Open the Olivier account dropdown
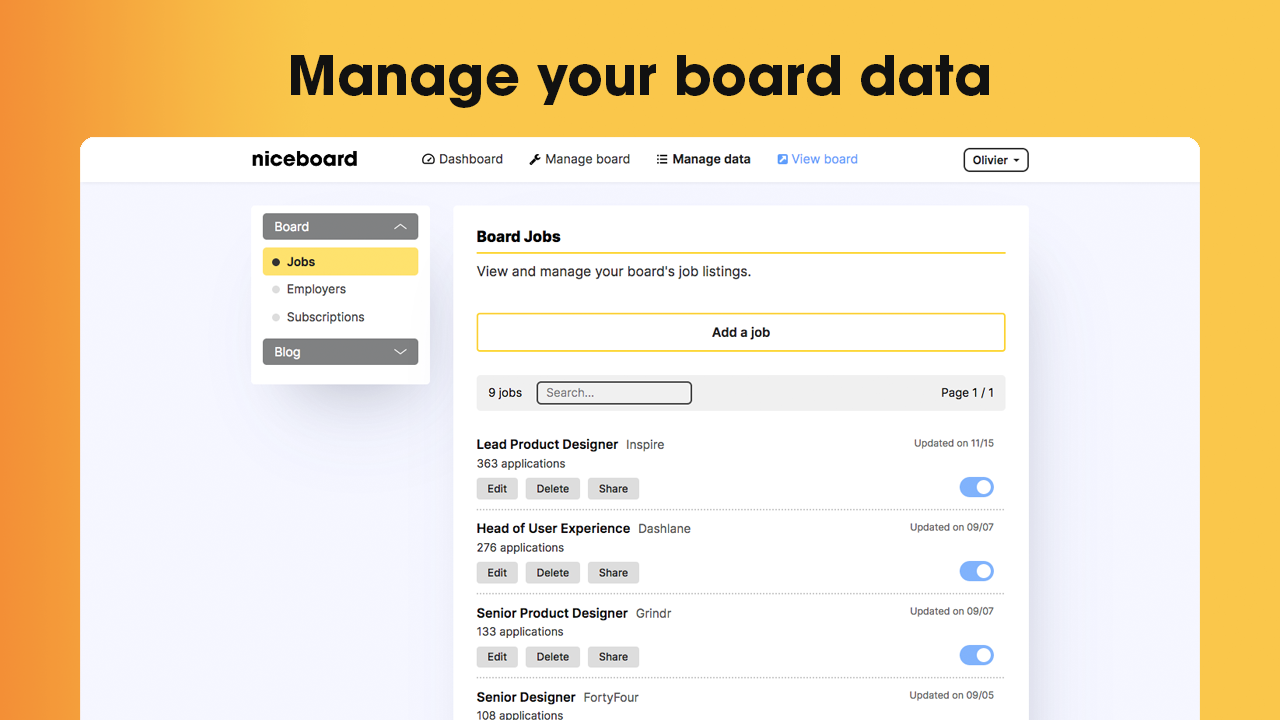This screenshot has width=1280, height=720. [x=996, y=160]
